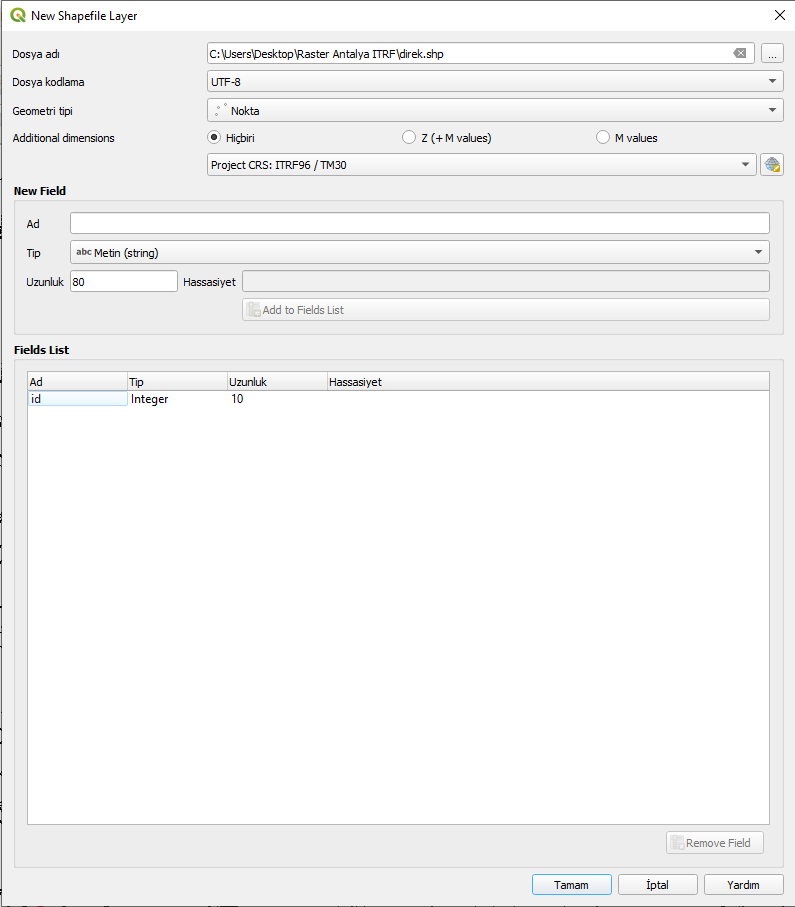Open help with the Yardım button
Image resolution: width=795 pixels, height=907 pixels.
pyautogui.click(x=744, y=885)
